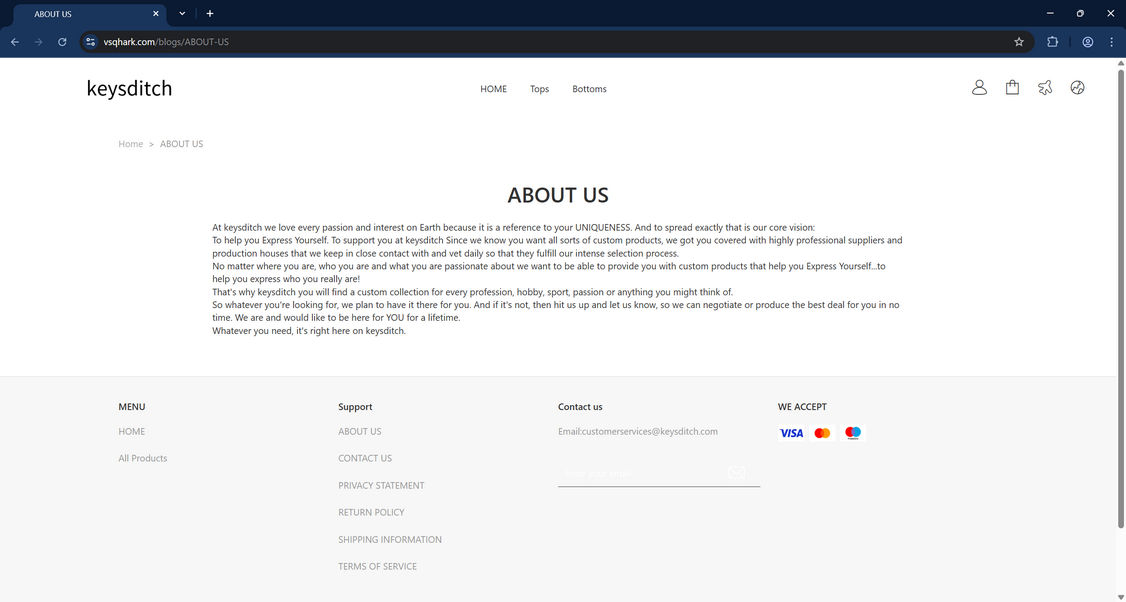This screenshot has width=1126, height=602.
Task: Open the globe language selector icon
Action: [1077, 88]
